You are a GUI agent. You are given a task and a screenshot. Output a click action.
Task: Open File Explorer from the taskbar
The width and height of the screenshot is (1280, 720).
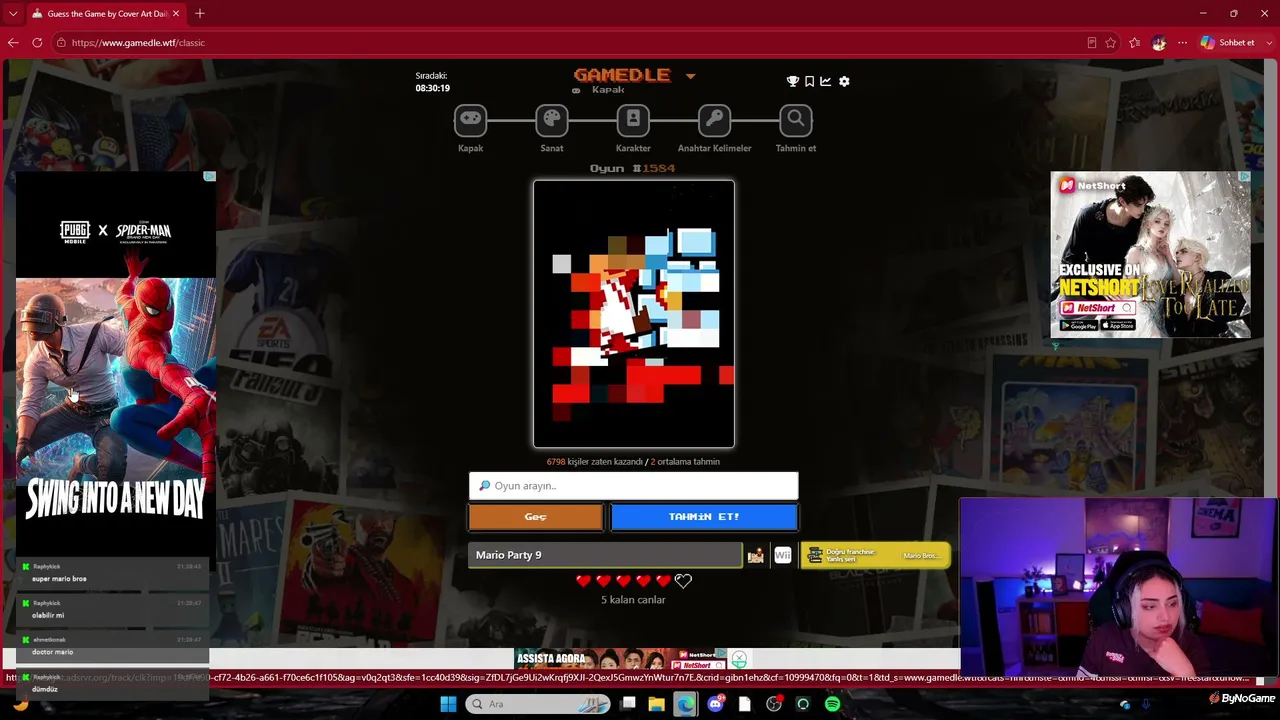click(x=657, y=704)
